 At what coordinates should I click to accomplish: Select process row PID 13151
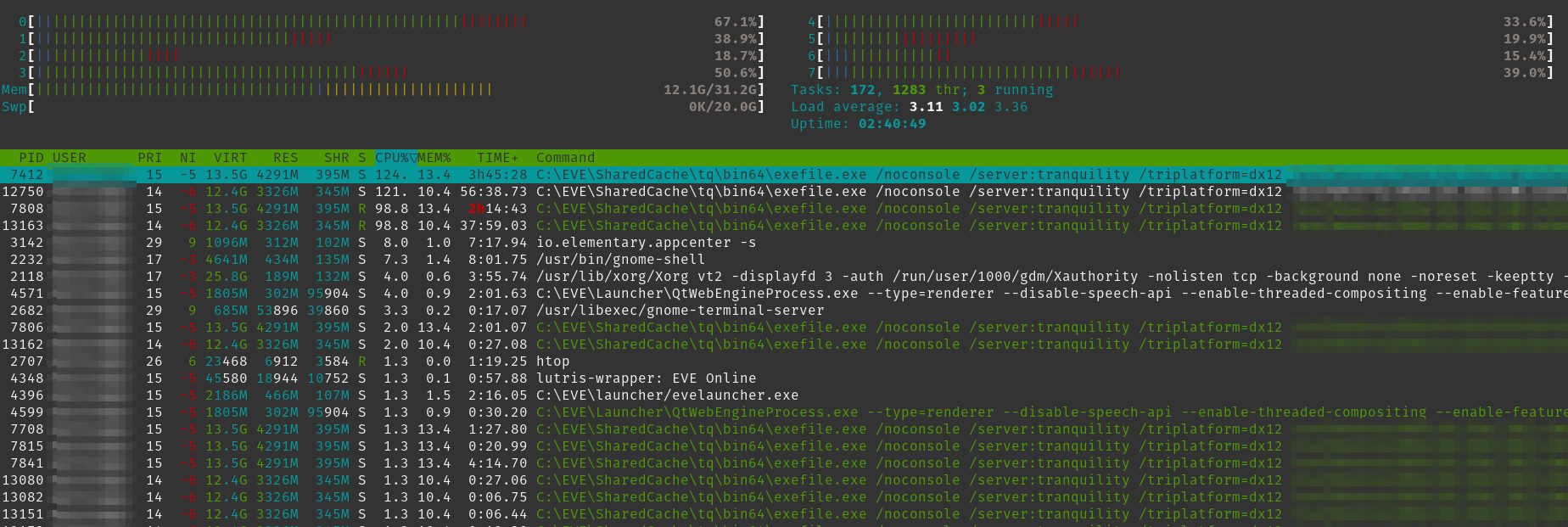[784, 514]
